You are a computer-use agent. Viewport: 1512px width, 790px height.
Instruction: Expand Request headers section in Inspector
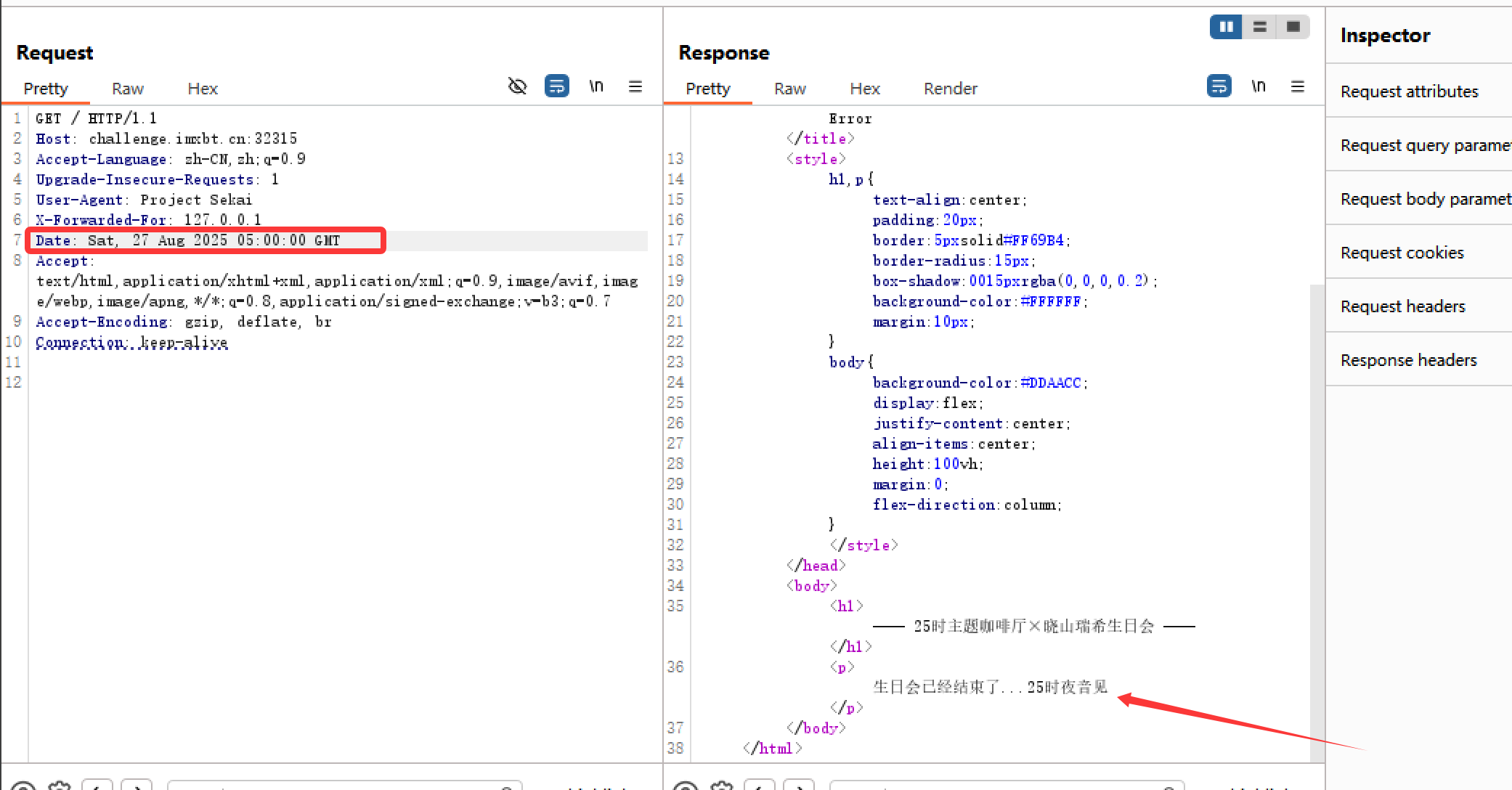pos(1402,306)
